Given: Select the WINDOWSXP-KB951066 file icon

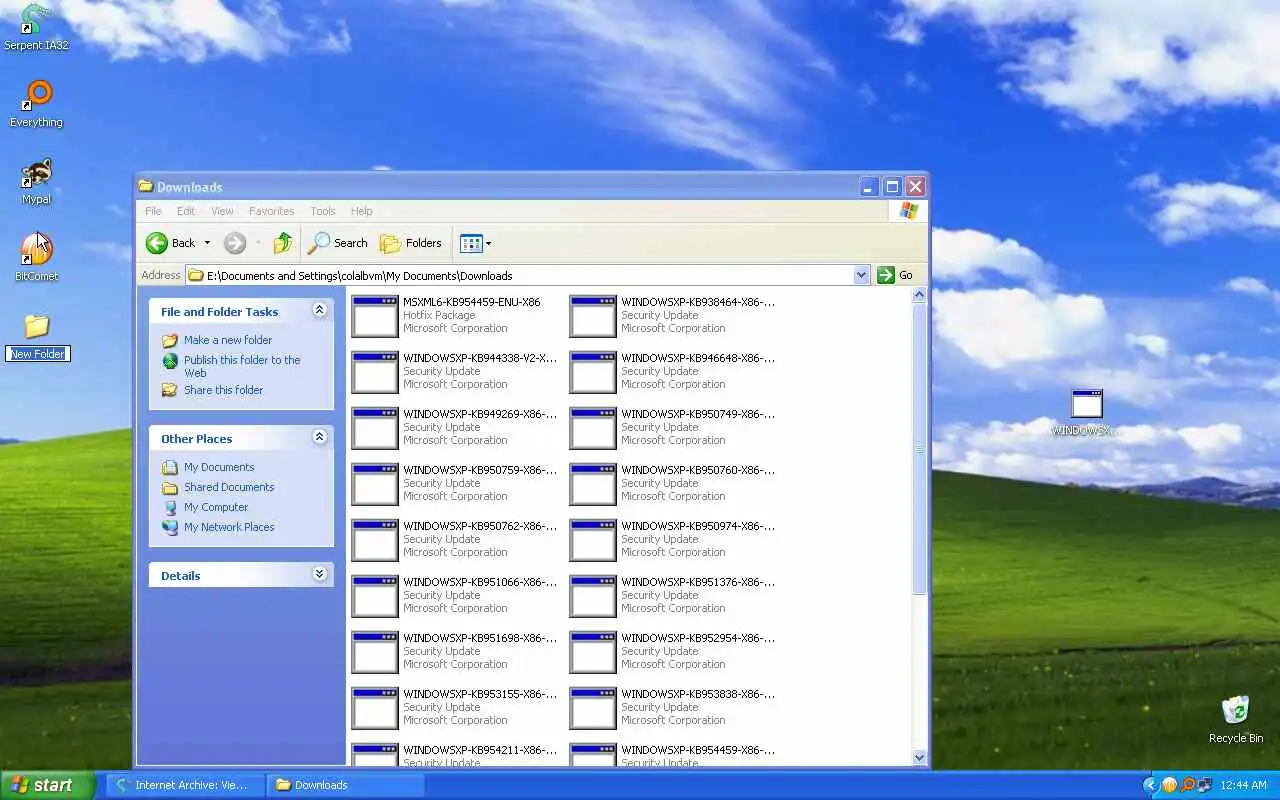Looking at the screenshot, I should [375, 596].
